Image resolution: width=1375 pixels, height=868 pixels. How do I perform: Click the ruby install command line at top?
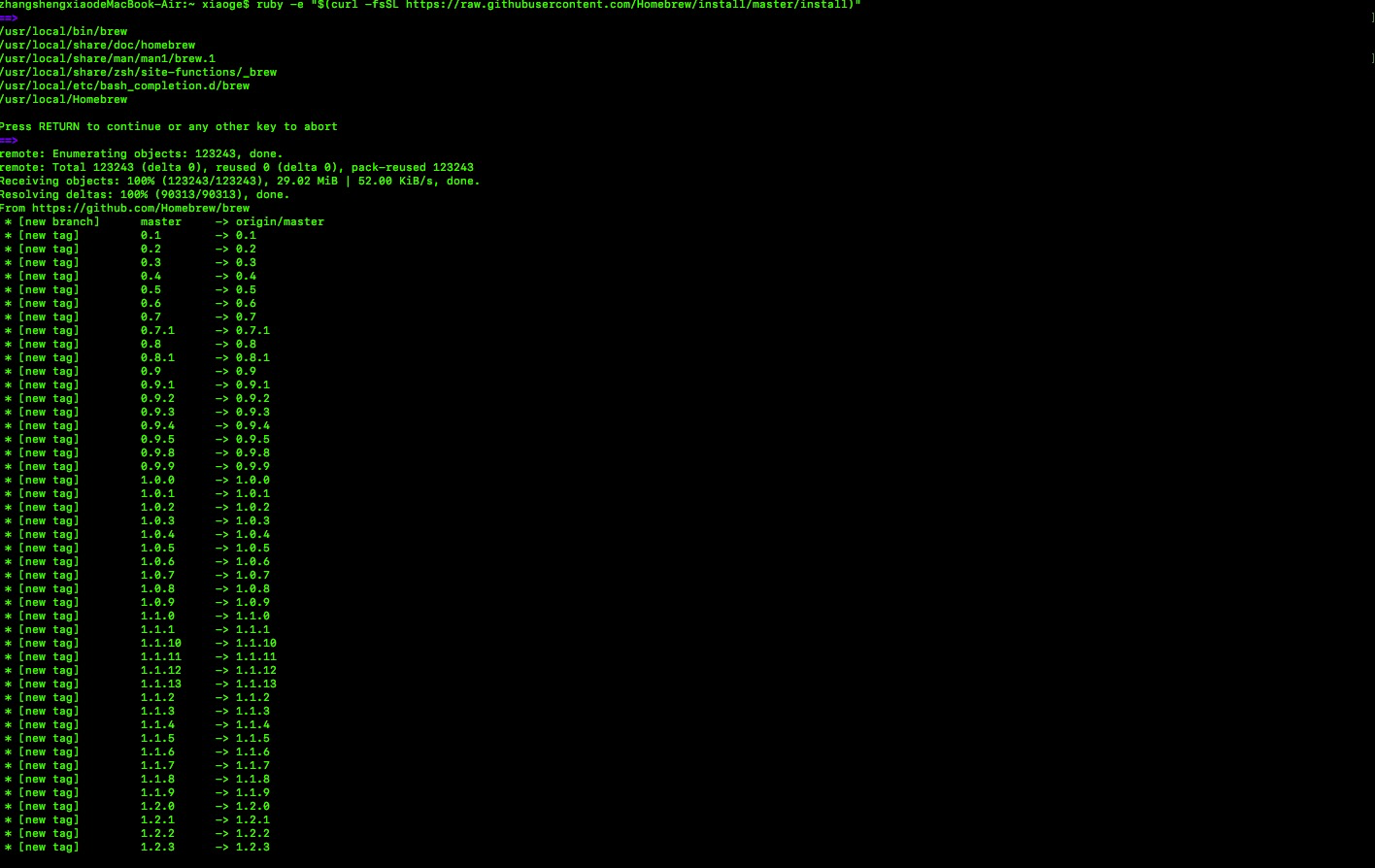pyautogui.click(x=430, y=4)
